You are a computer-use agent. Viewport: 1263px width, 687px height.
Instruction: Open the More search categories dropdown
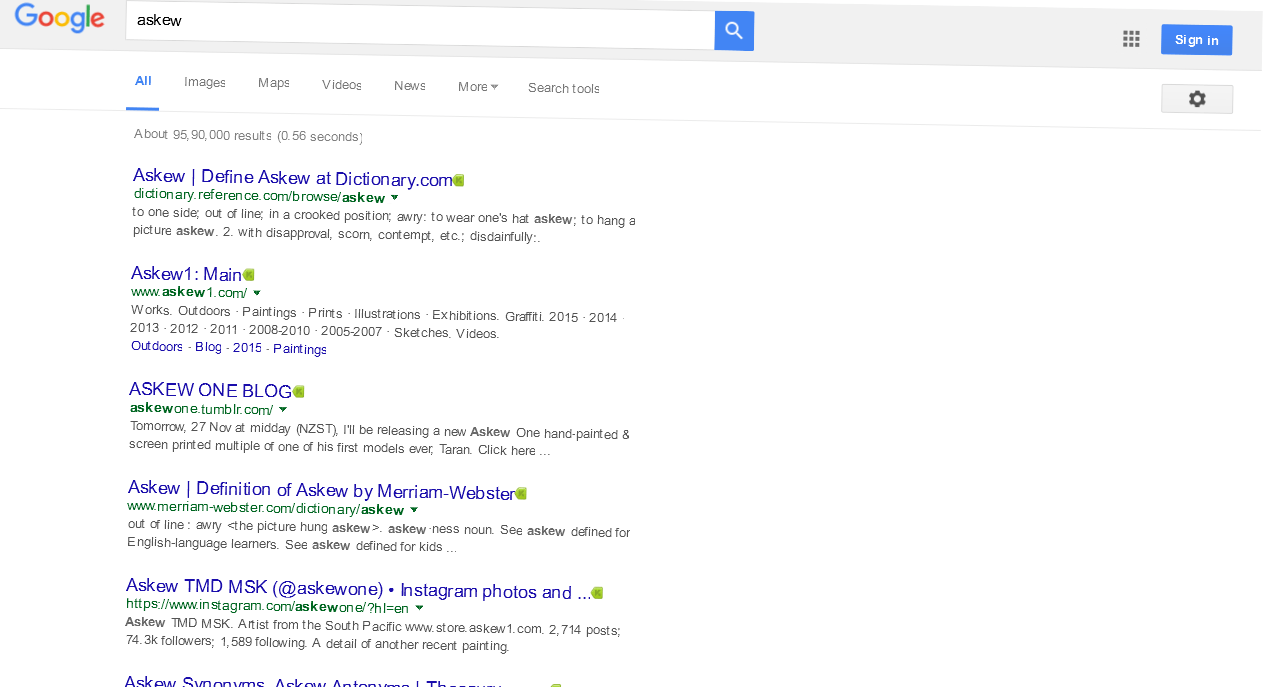(478, 87)
